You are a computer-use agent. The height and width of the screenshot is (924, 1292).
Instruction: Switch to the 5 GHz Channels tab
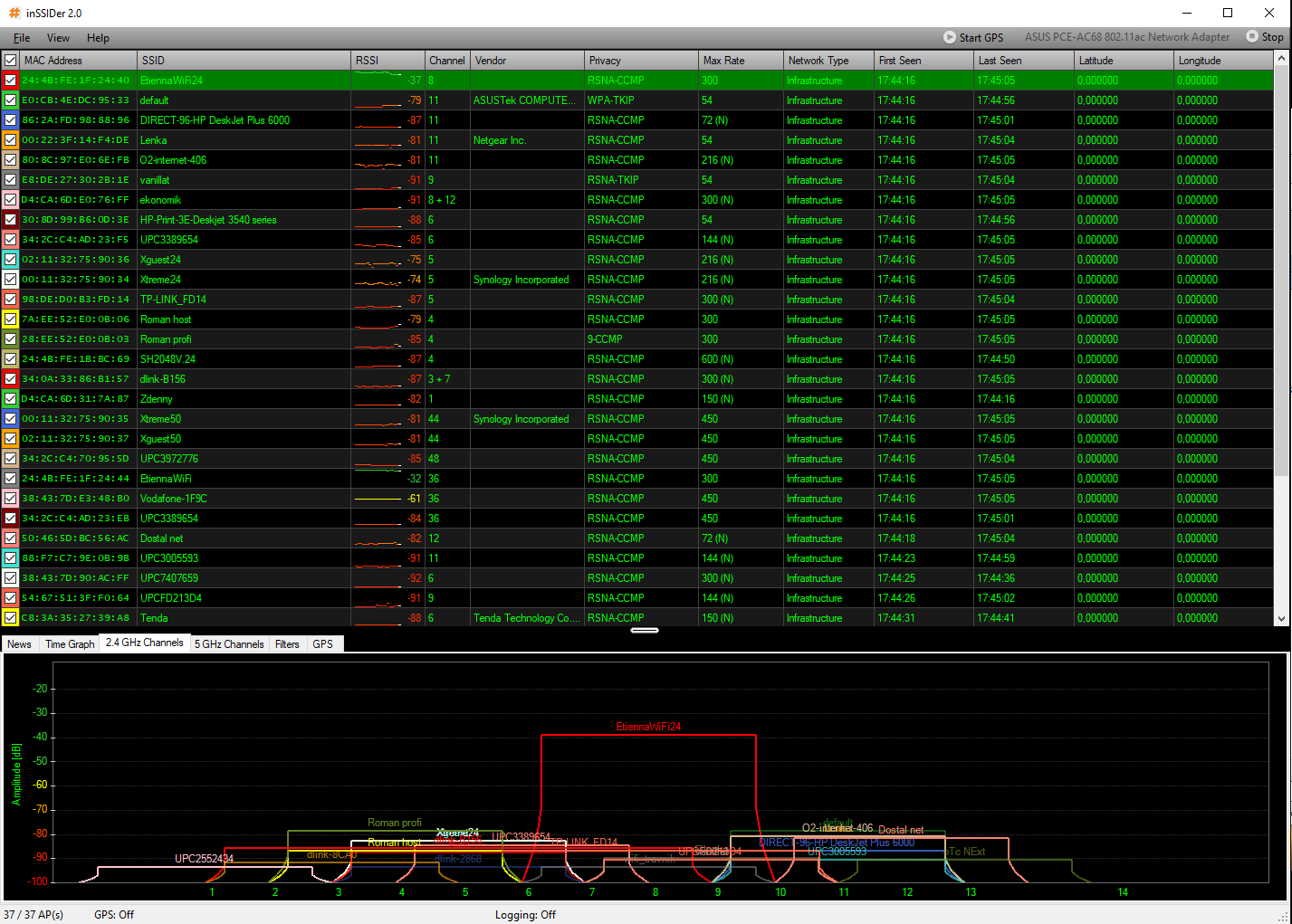click(x=229, y=644)
